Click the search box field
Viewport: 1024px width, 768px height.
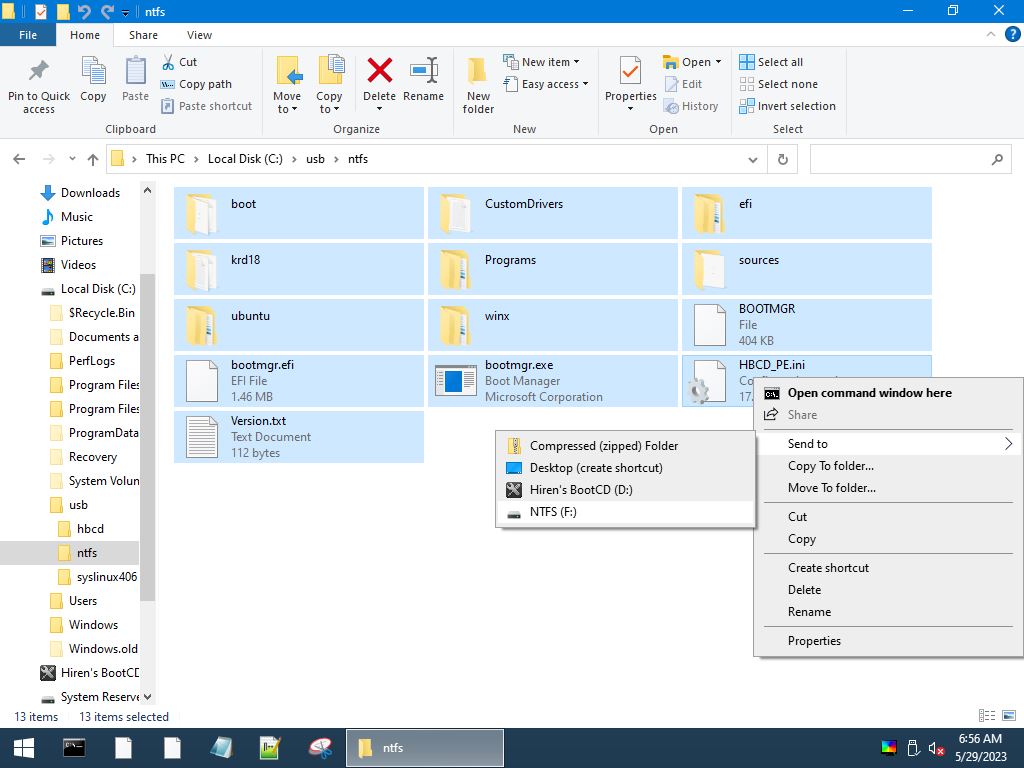[898, 159]
